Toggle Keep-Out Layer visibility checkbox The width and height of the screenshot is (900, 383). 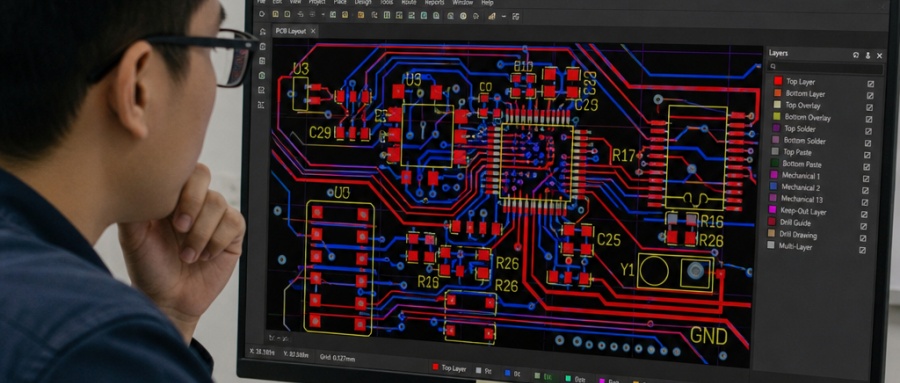864,214
